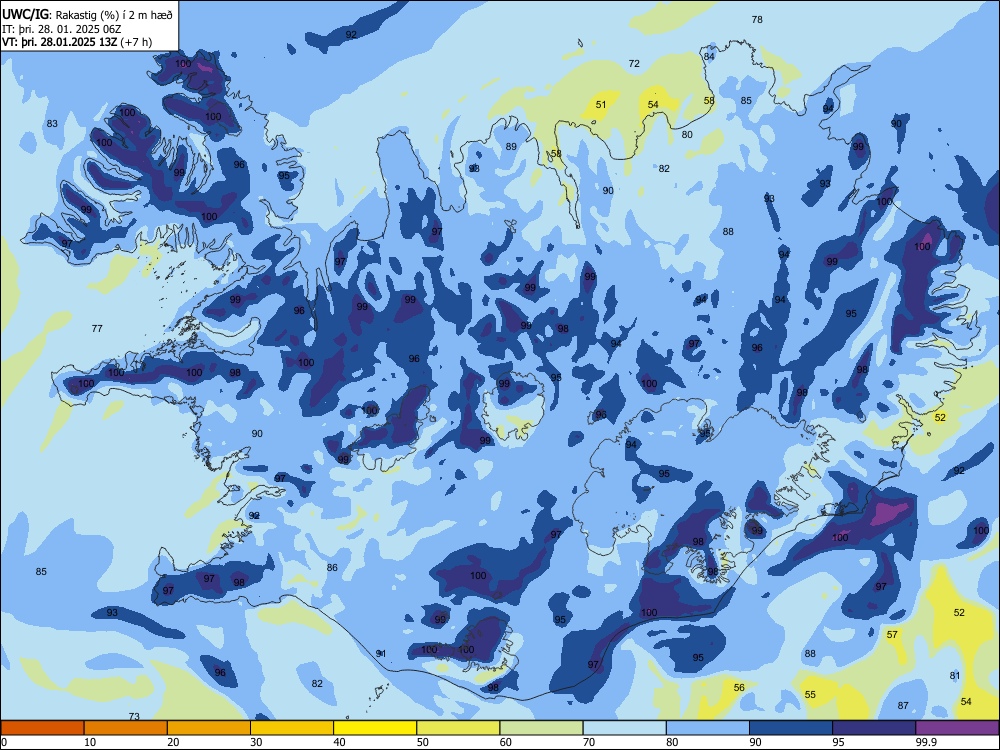Select the light blue 80–90 legend swatch

[708, 728]
